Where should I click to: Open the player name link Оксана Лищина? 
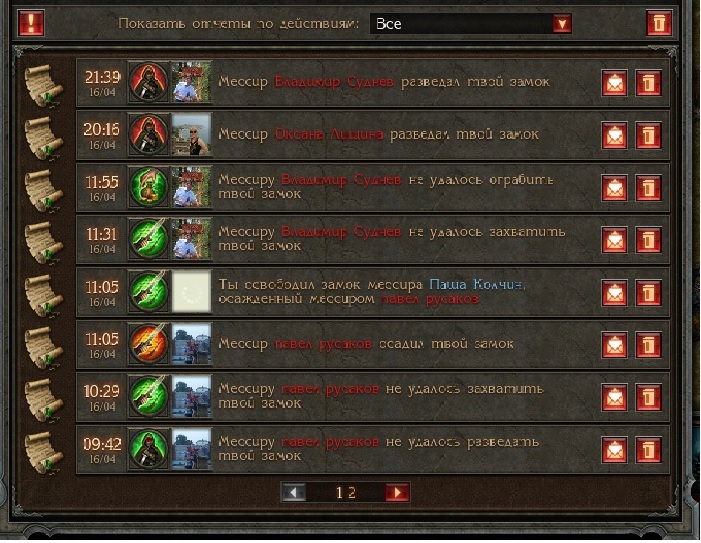pos(329,135)
